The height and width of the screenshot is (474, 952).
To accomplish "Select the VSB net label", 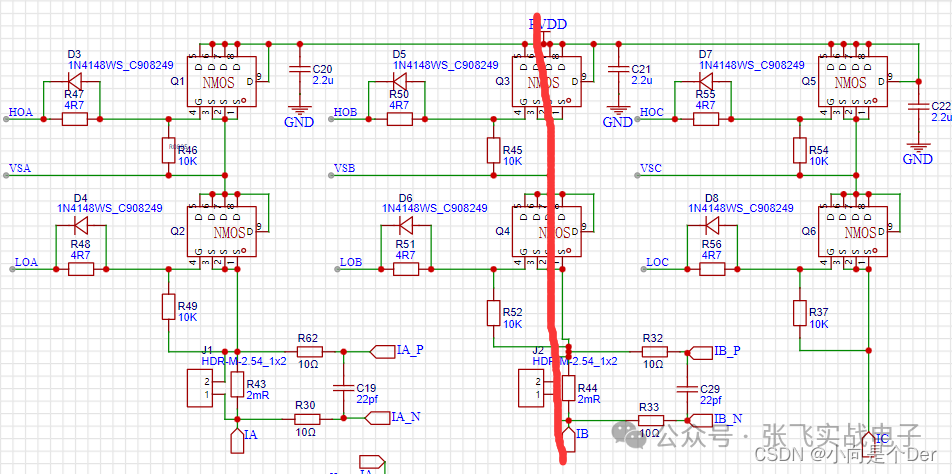I will (x=346, y=168).
